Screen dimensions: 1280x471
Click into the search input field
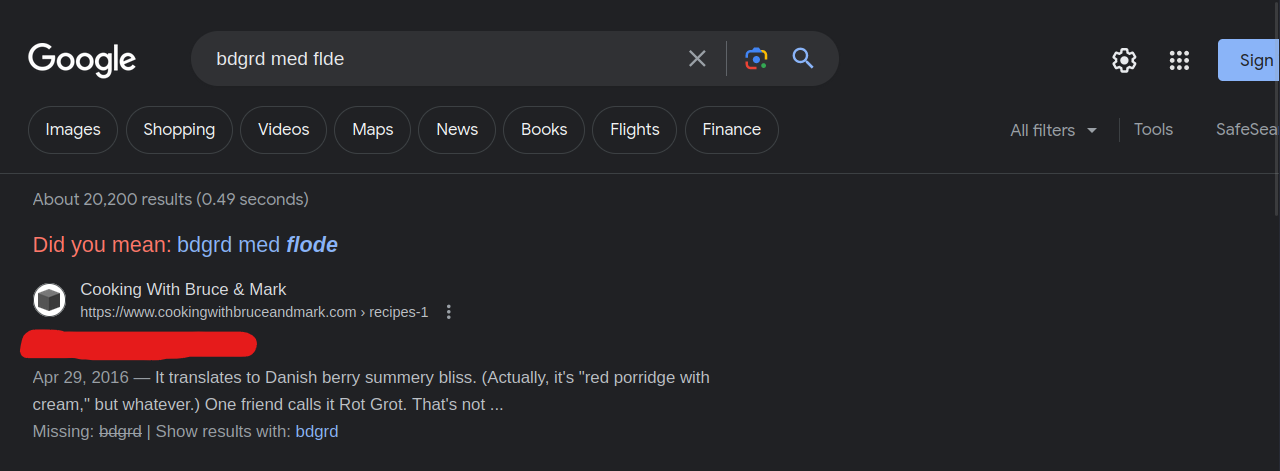tap(440, 59)
